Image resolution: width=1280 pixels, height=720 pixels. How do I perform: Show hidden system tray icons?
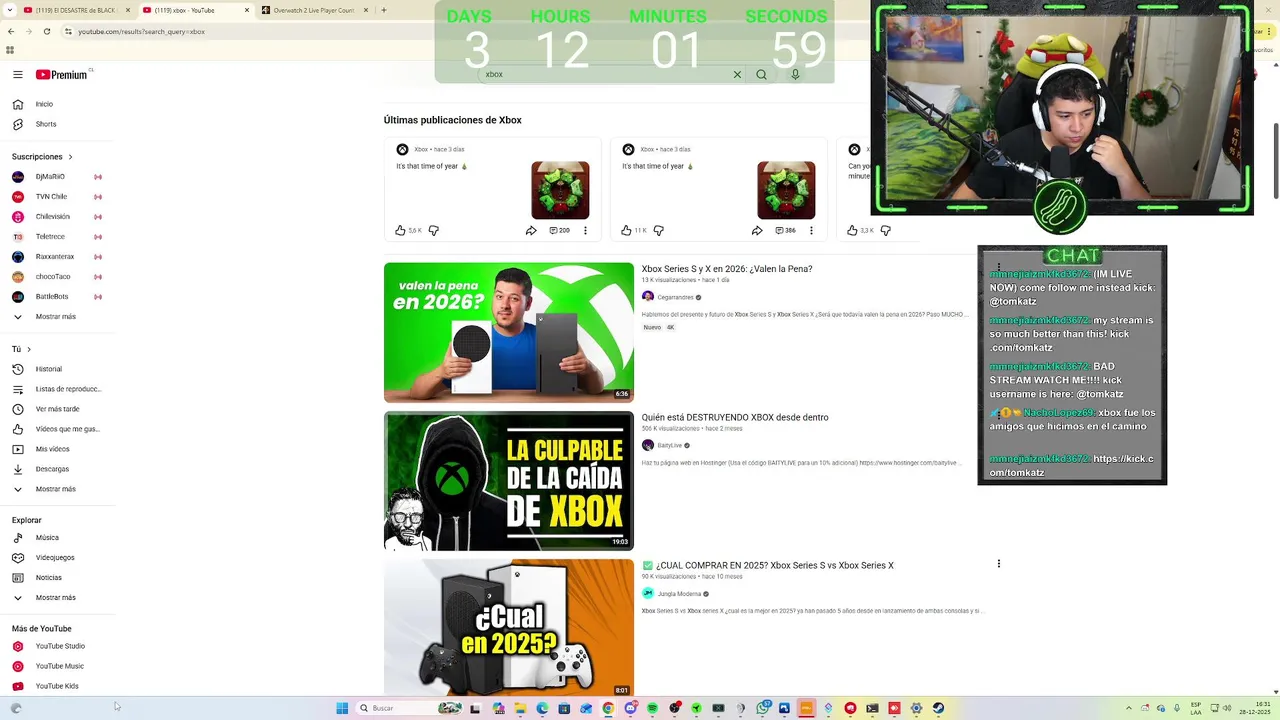[x=1129, y=708]
